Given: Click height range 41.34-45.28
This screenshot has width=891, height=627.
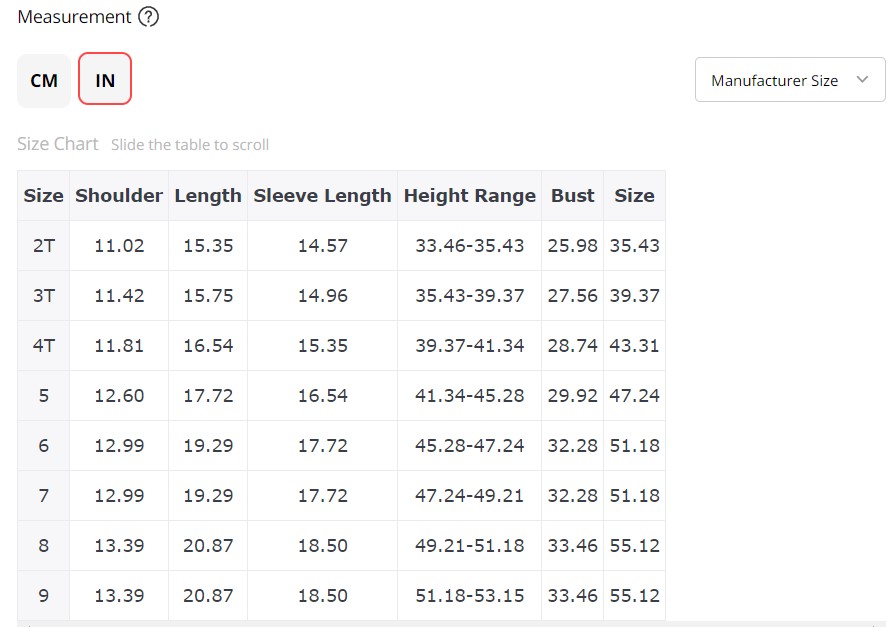Looking at the screenshot, I should pos(469,396).
